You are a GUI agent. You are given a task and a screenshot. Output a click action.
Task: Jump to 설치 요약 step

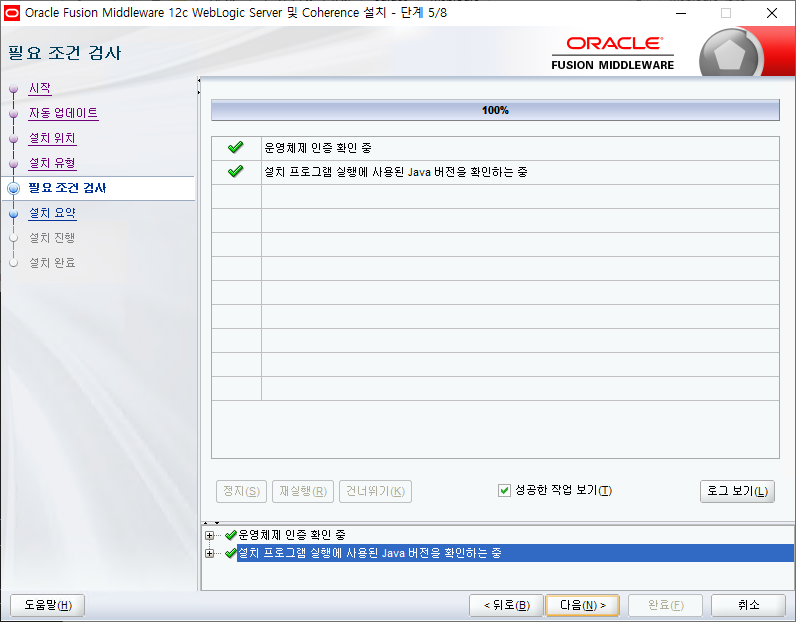tap(52, 213)
